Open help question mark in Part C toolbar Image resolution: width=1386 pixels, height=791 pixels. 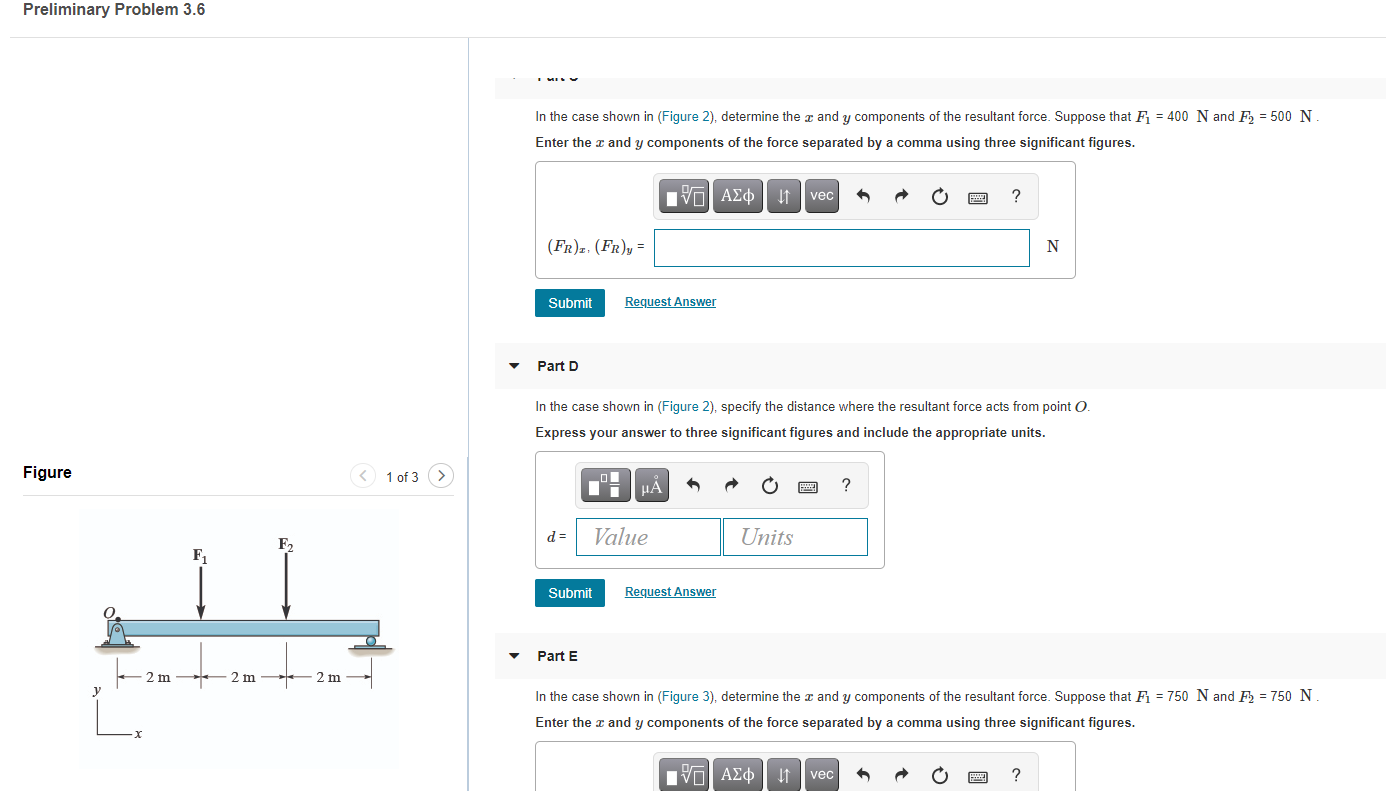tap(1016, 196)
